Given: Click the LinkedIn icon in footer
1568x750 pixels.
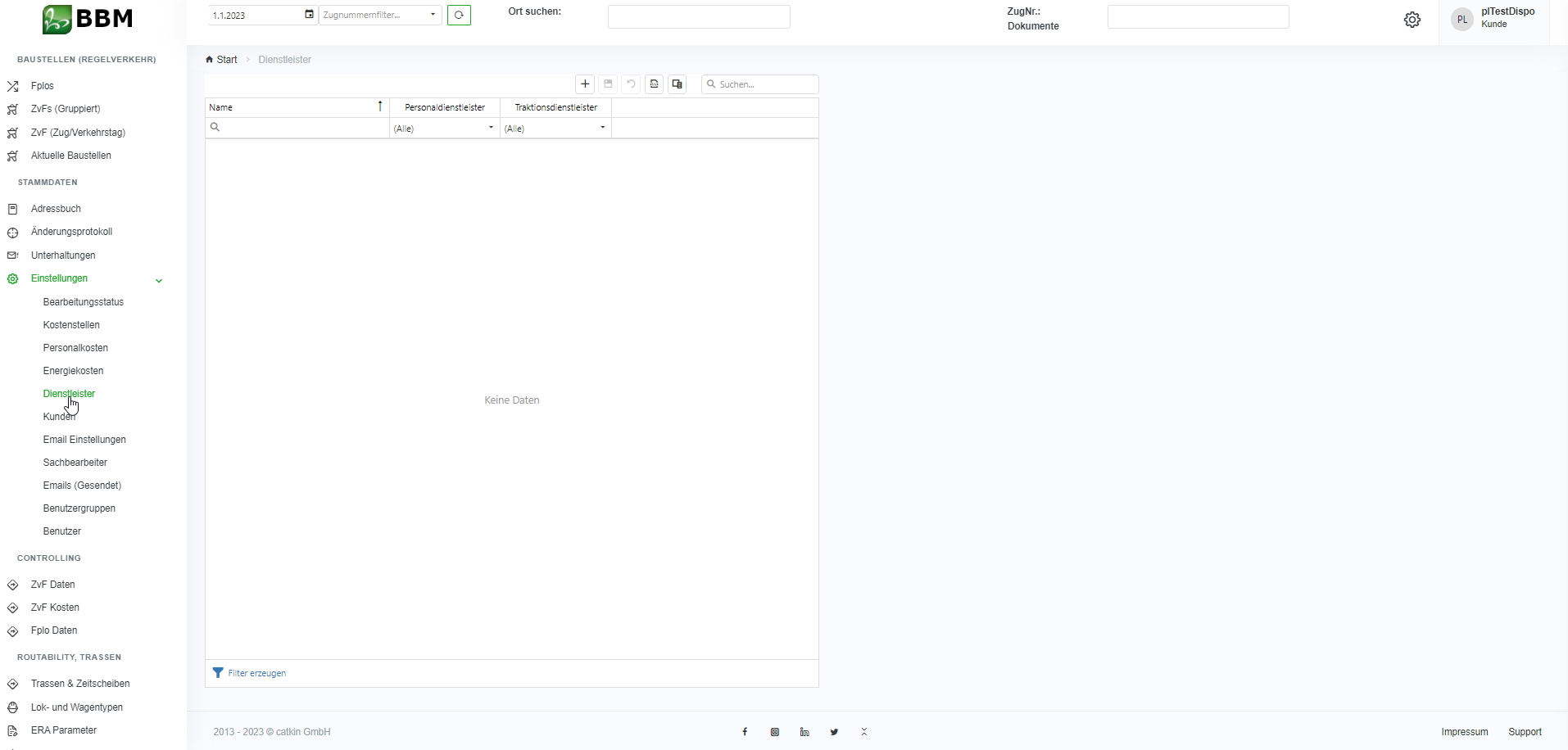Looking at the screenshot, I should (804, 732).
